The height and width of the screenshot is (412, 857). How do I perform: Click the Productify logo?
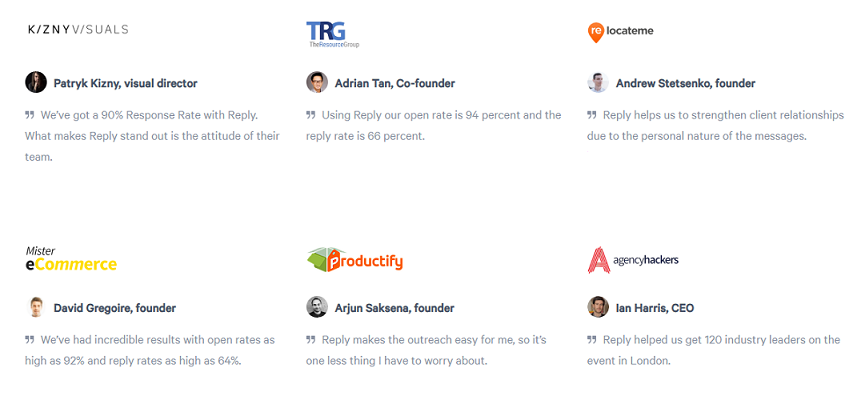pos(355,260)
